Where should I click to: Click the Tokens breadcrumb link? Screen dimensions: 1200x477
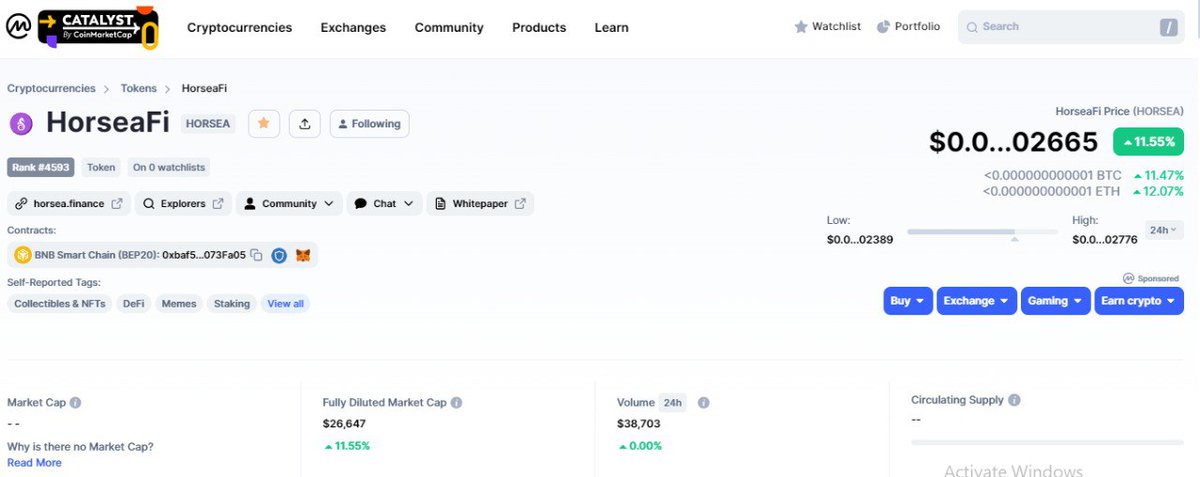click(139, 89)
